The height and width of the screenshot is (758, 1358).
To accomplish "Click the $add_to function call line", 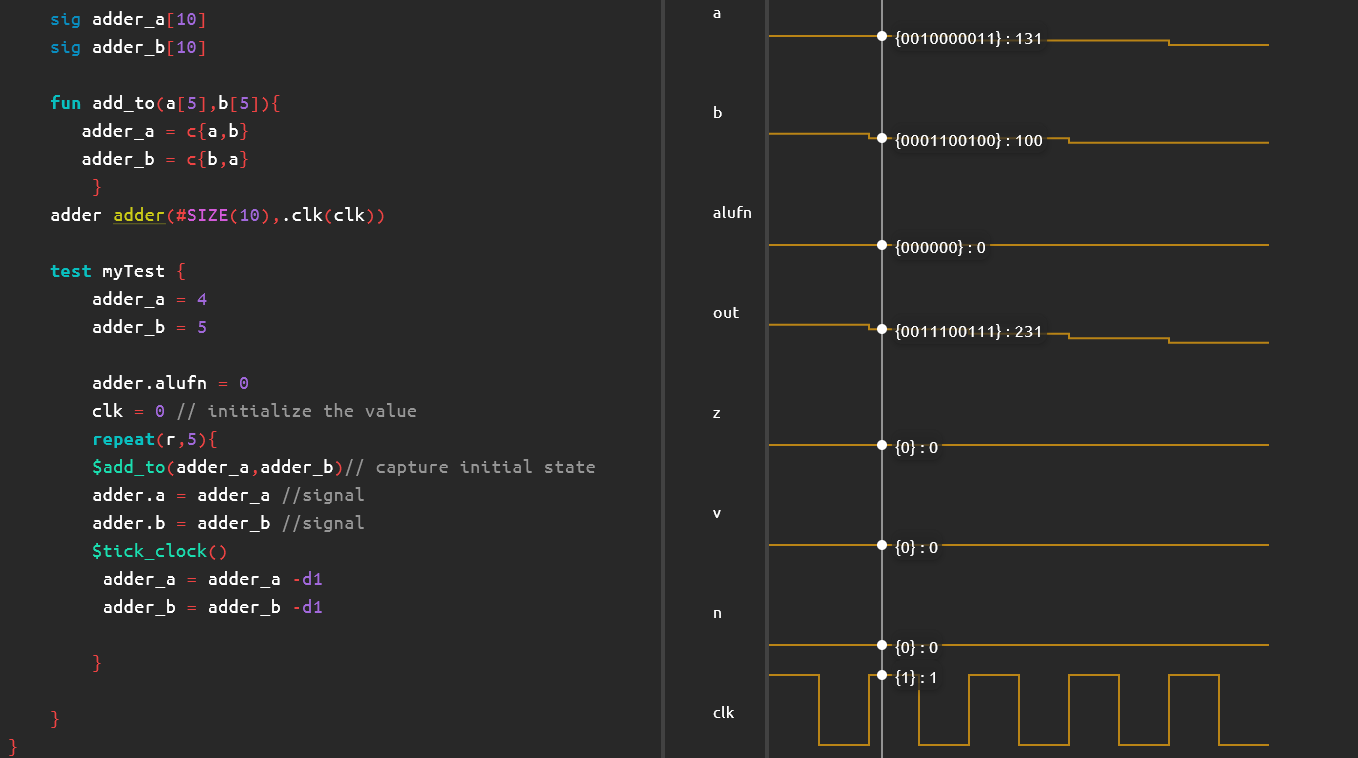I will 343,467.
